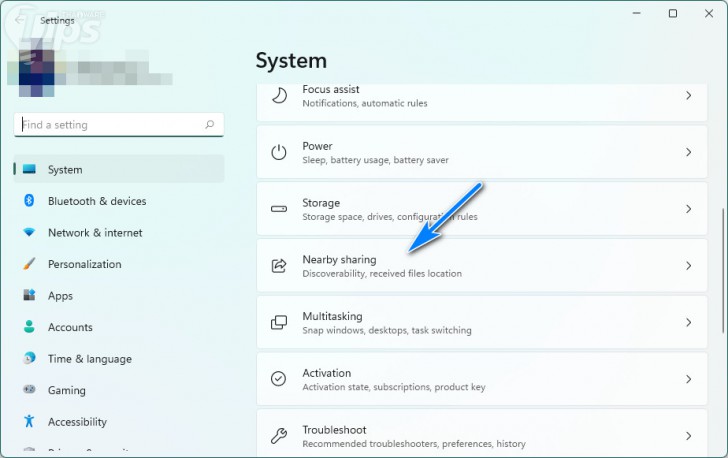Expand the Troubleshoot row chevron

[689, 436]
